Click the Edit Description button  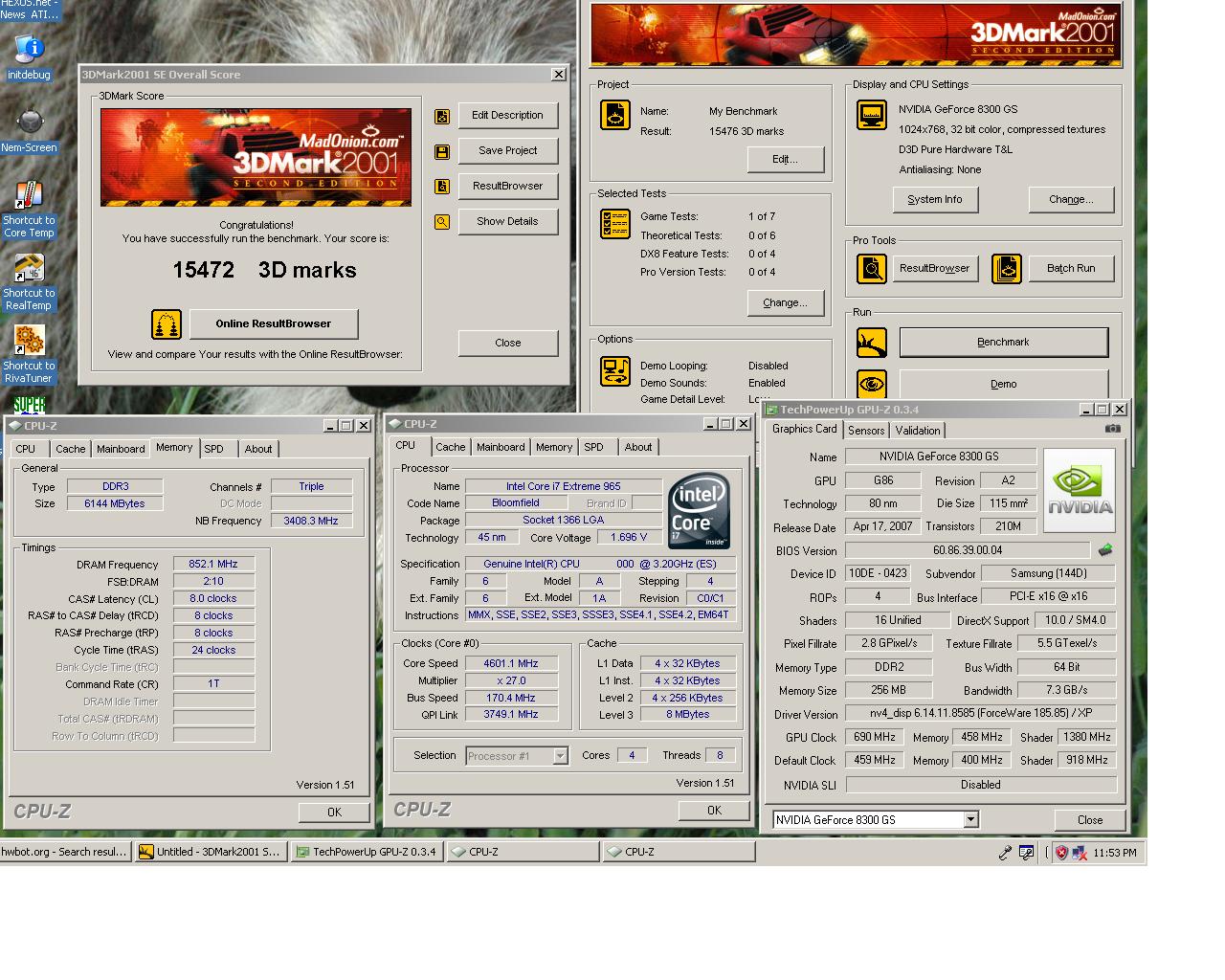(507, 115)
